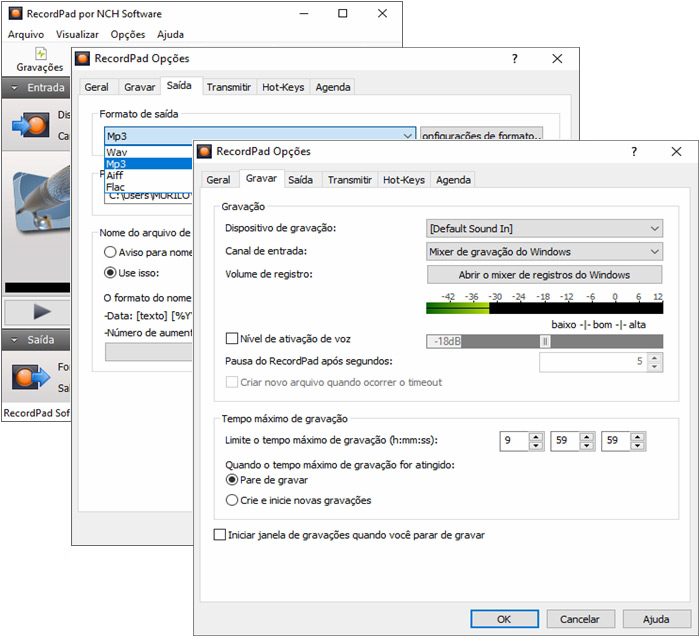
Task: Open the Mp3 output format combo box
Action: pyautogui.click(x=260, y=136)
